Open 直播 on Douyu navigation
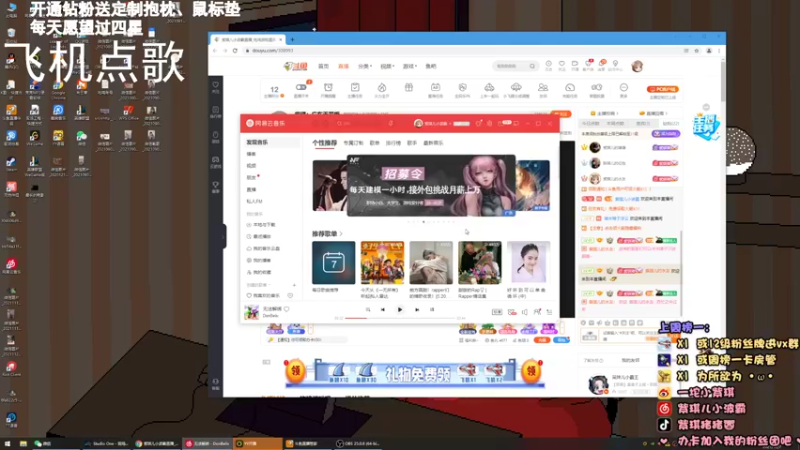Image resolution: width=800 pixels, height=450 pixels. (343, 66)
